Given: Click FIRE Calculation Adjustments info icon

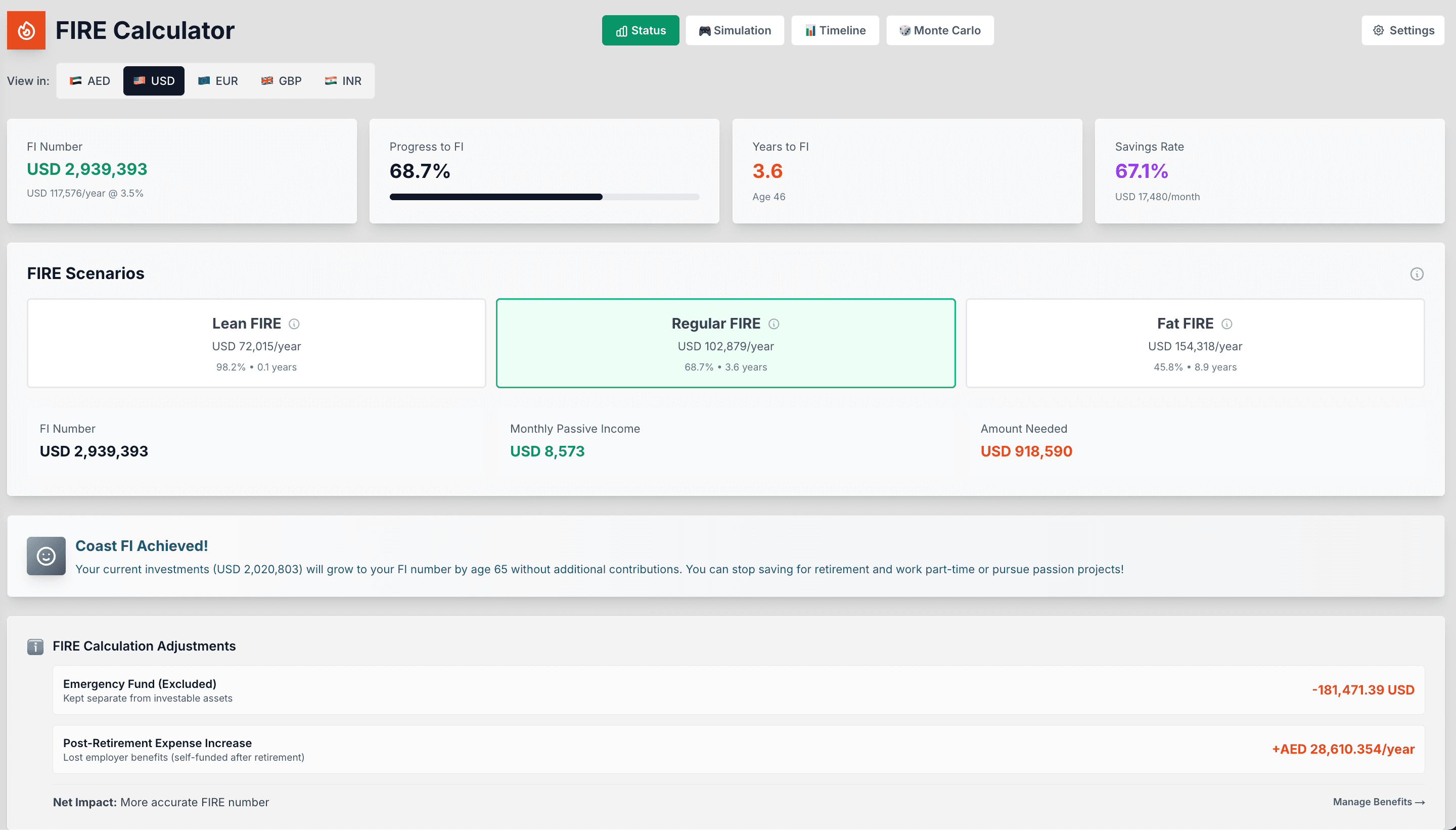Looking at the screenshot, I should tap(35, 647).
